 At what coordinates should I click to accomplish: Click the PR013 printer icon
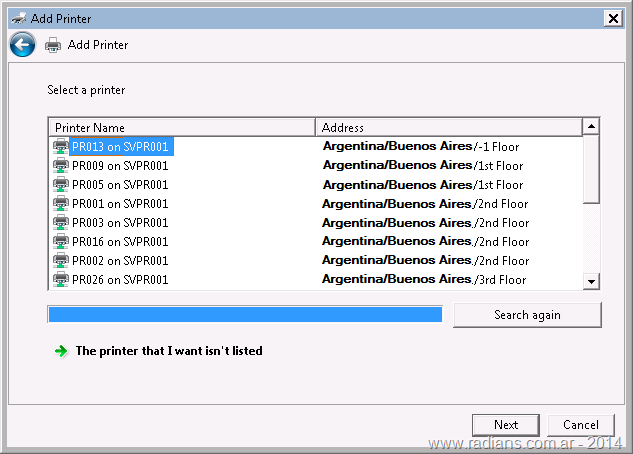[x=61, y=147]
